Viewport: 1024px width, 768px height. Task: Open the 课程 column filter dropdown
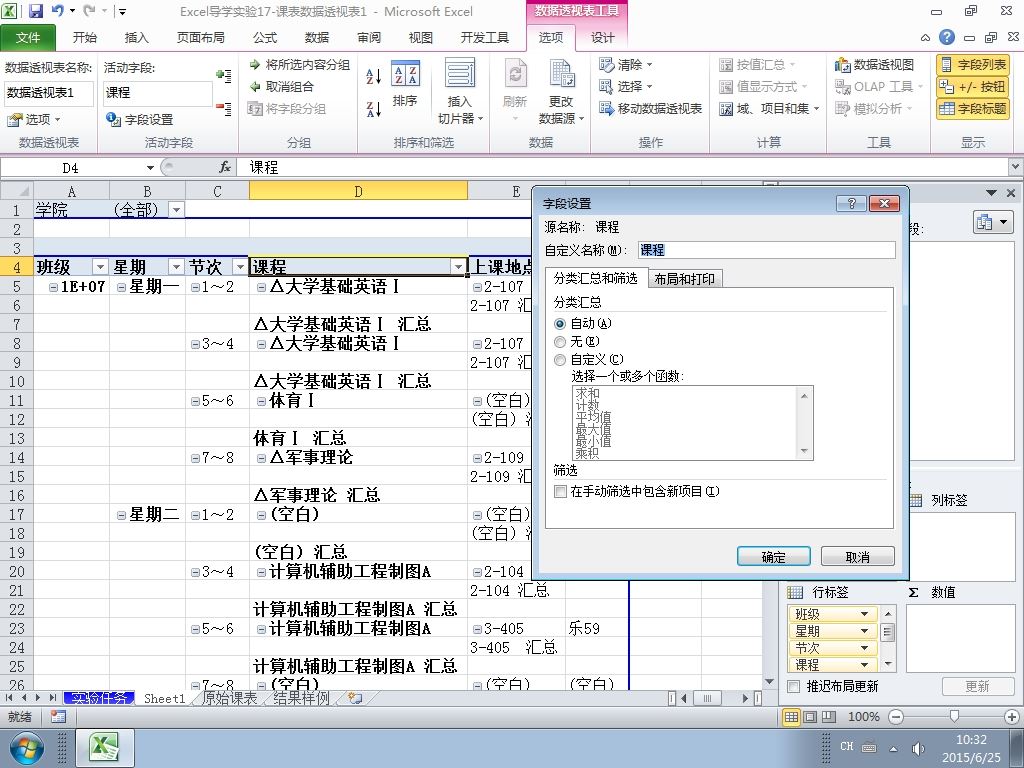point(458,266)
